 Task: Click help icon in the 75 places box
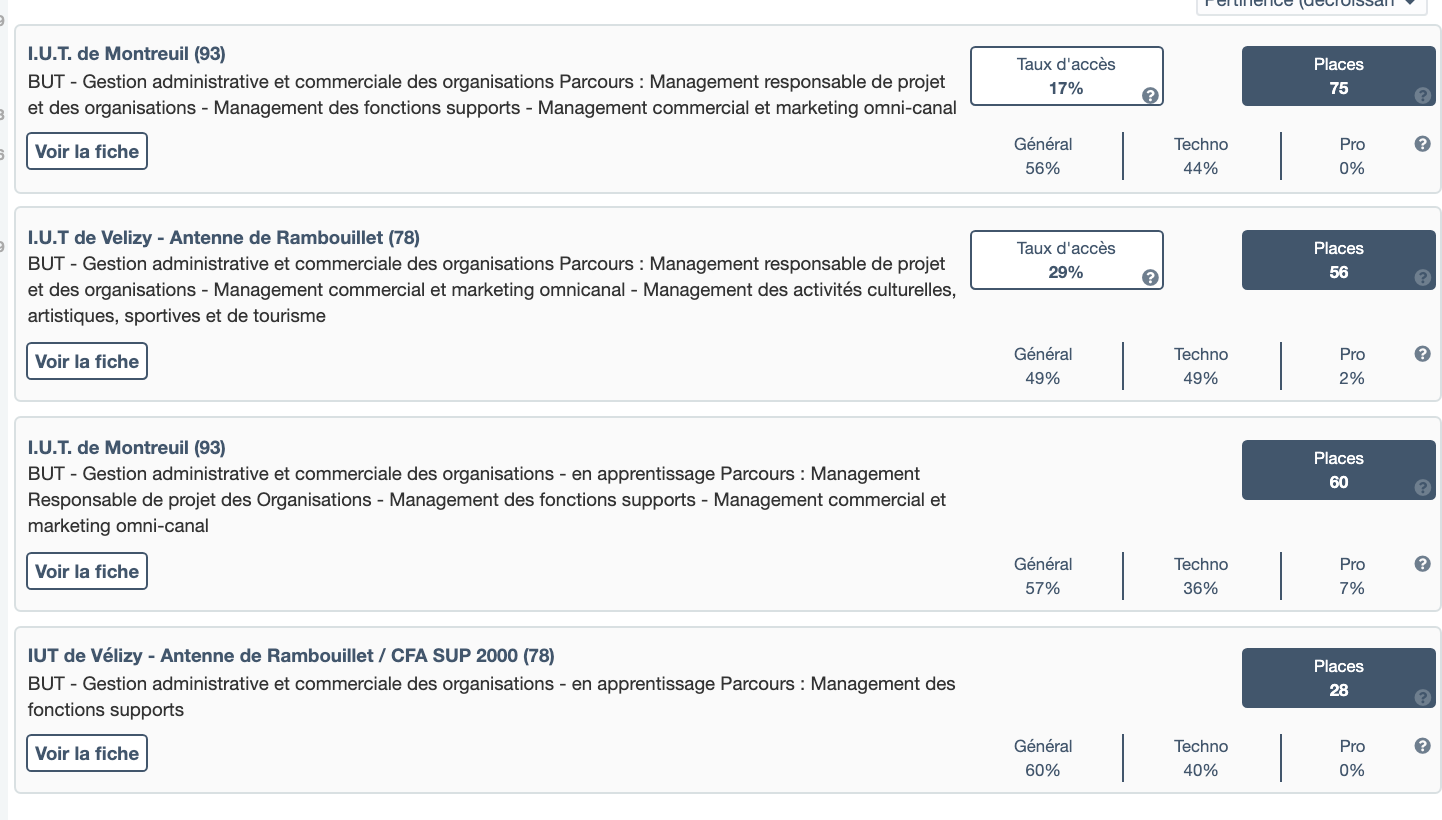click(1423, 96)
